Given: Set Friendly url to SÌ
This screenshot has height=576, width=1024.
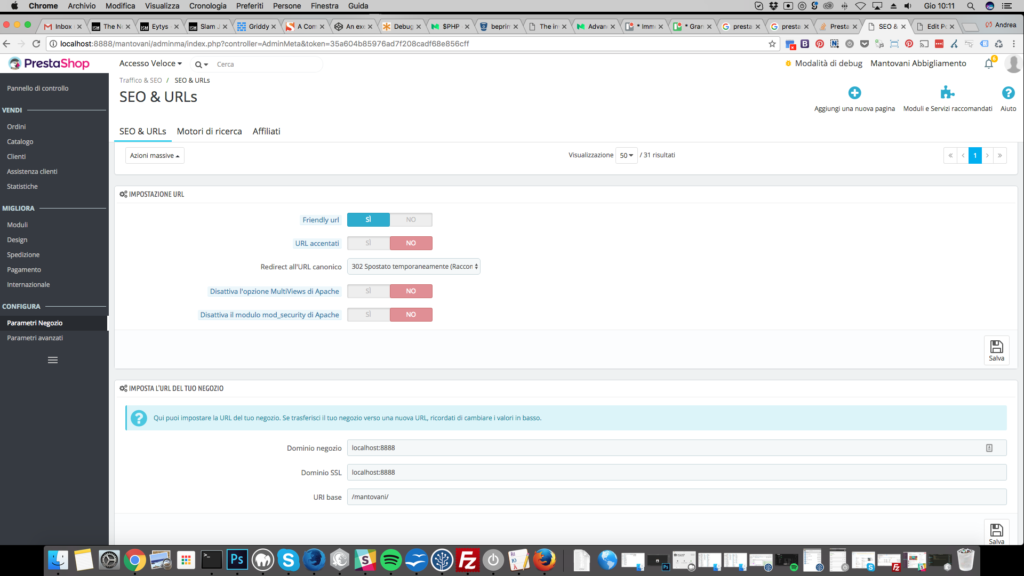Looking at the screenshot, I should 368,219.
